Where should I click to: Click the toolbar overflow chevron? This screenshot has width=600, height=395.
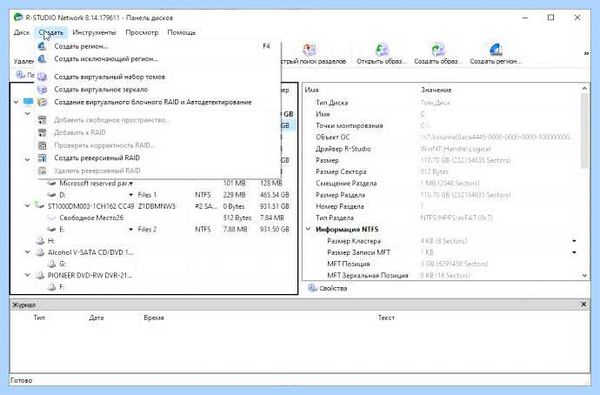(586, 54)
